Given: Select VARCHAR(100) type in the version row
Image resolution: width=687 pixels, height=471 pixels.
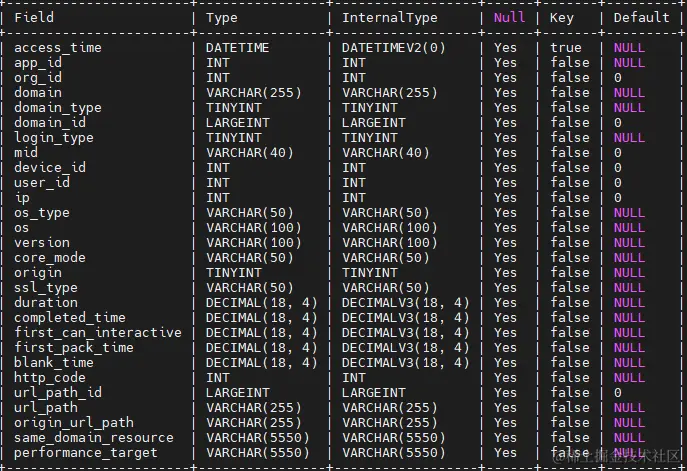Looking at the screenshot, I should 254,242.
